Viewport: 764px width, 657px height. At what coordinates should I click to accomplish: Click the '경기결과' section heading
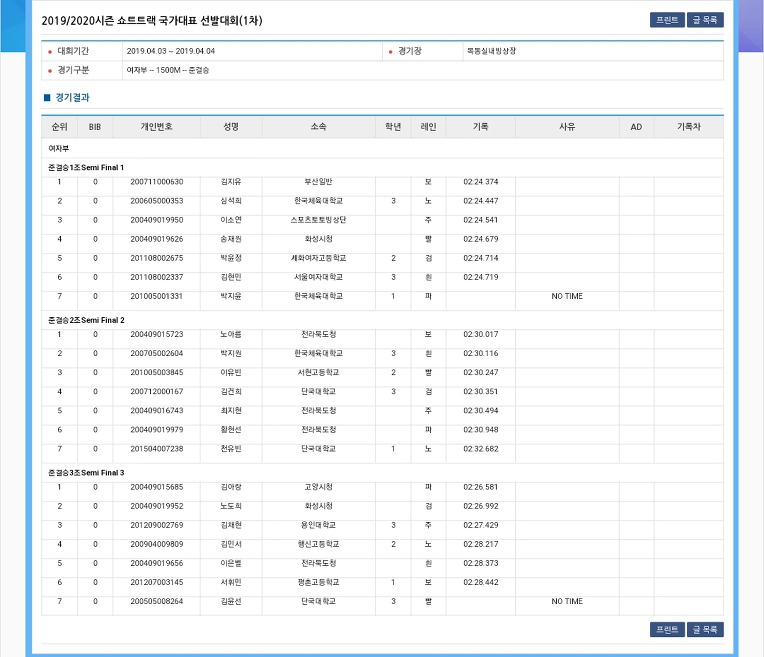pyautogui.click(x=72, y=97)
